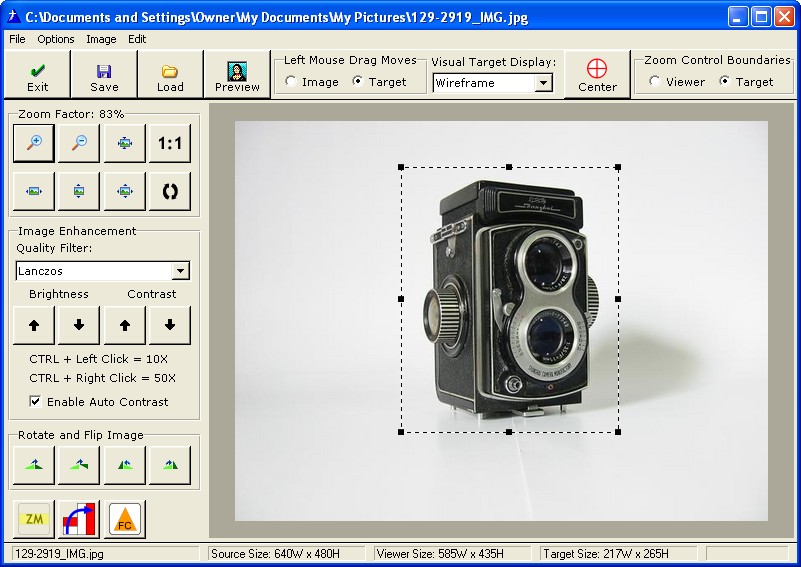Open the File menu
The width and height of the screenshot is (801, 567).
coord(17,39)
